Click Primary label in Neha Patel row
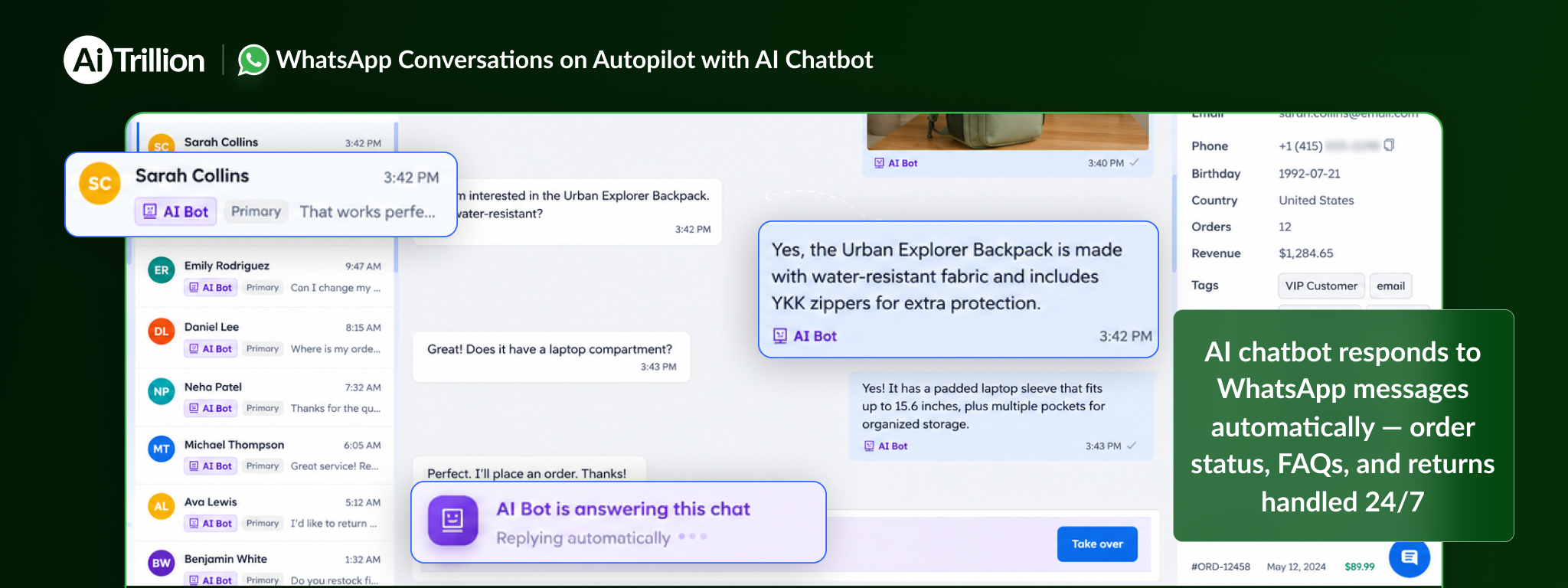The width and height of the screenshot is (1568, 588). click(263, 409)
